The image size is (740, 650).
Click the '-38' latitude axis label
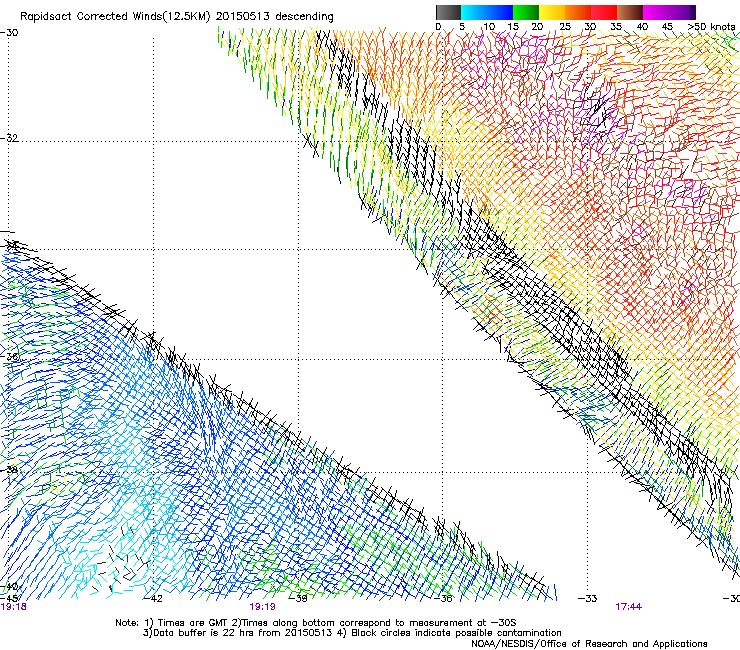[9, 470]
